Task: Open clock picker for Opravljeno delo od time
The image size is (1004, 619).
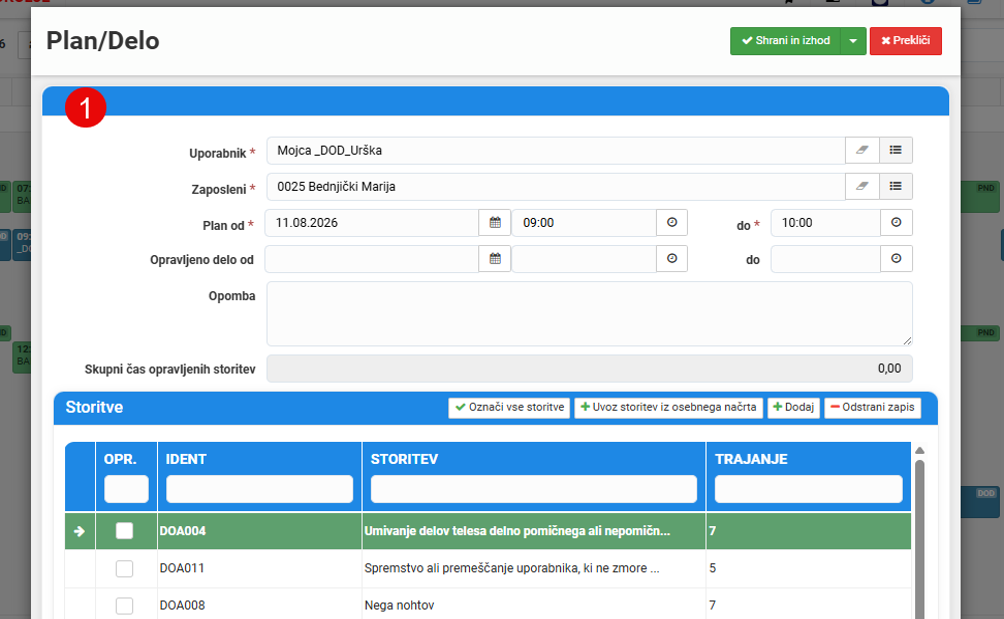Action: coord(672,259)
